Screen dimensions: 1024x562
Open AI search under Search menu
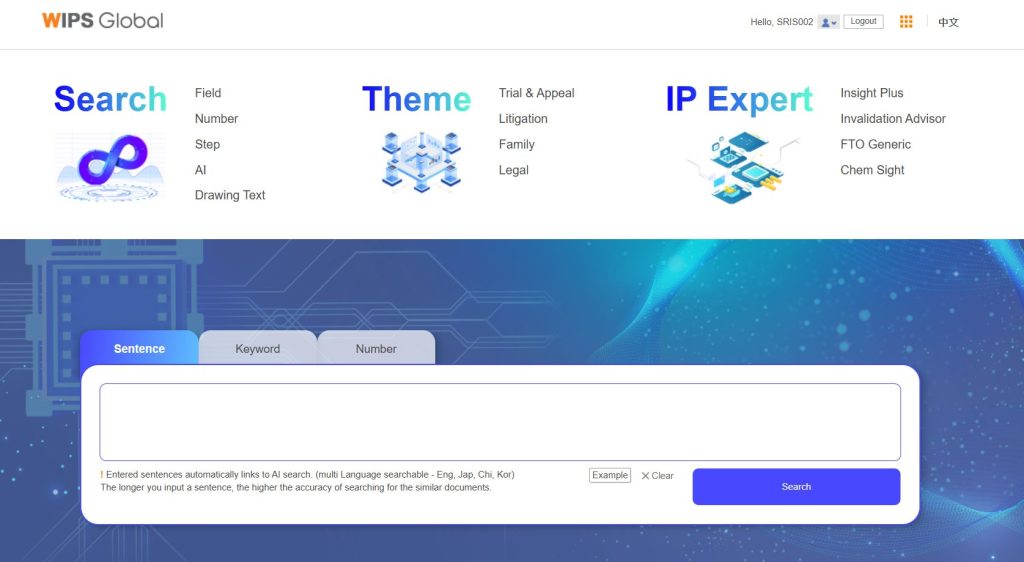pos(200,170)
